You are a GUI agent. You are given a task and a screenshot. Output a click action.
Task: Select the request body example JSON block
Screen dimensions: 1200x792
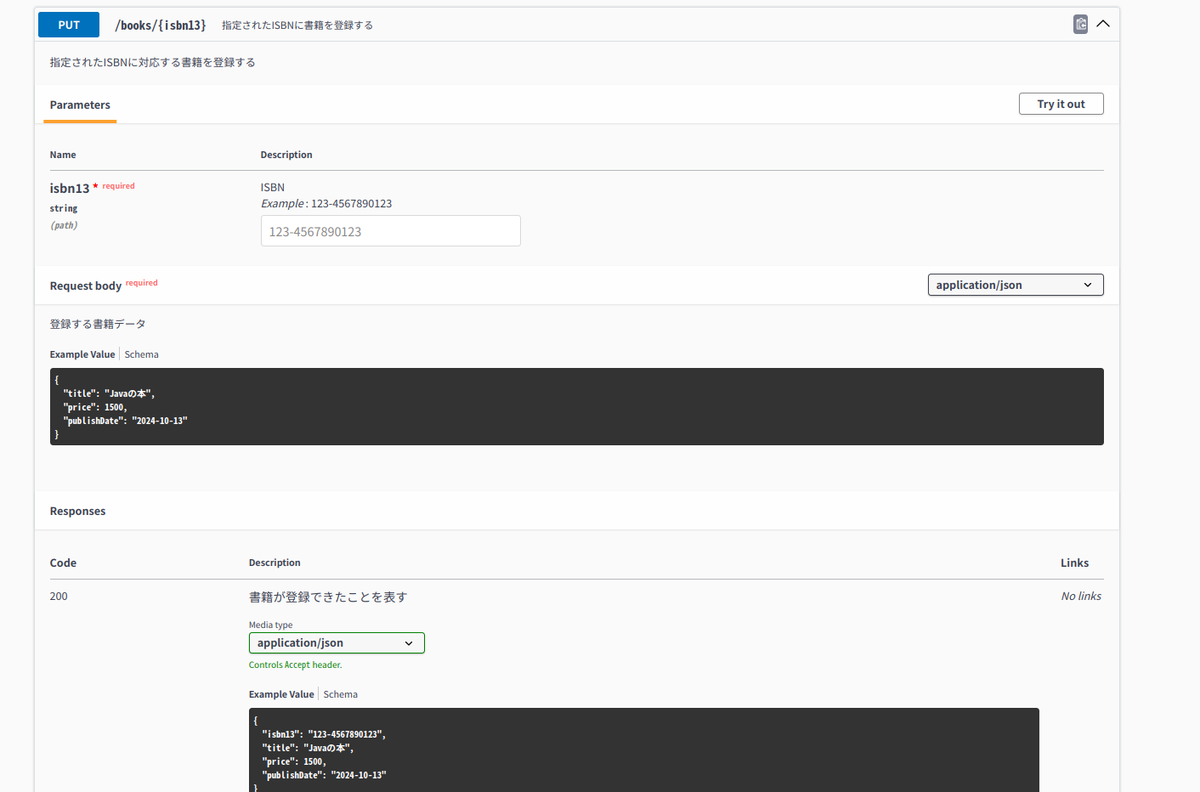tap(576, 406)
